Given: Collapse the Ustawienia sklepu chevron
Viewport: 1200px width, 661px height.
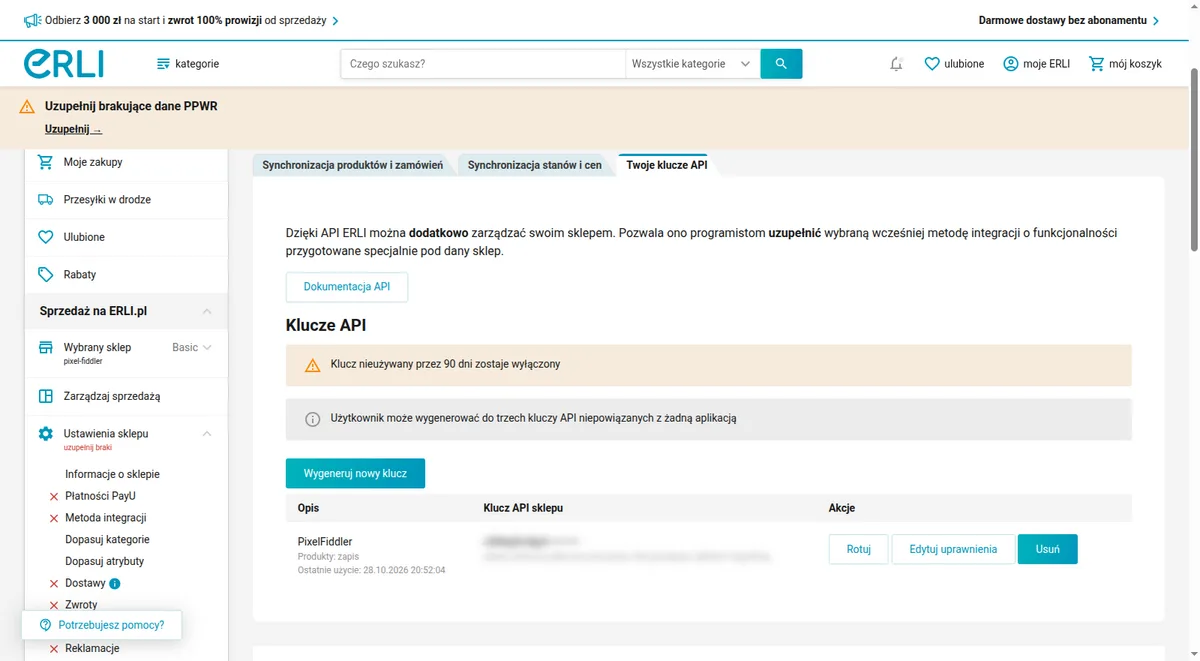Looking at the screenshot, I should point(207,434).
